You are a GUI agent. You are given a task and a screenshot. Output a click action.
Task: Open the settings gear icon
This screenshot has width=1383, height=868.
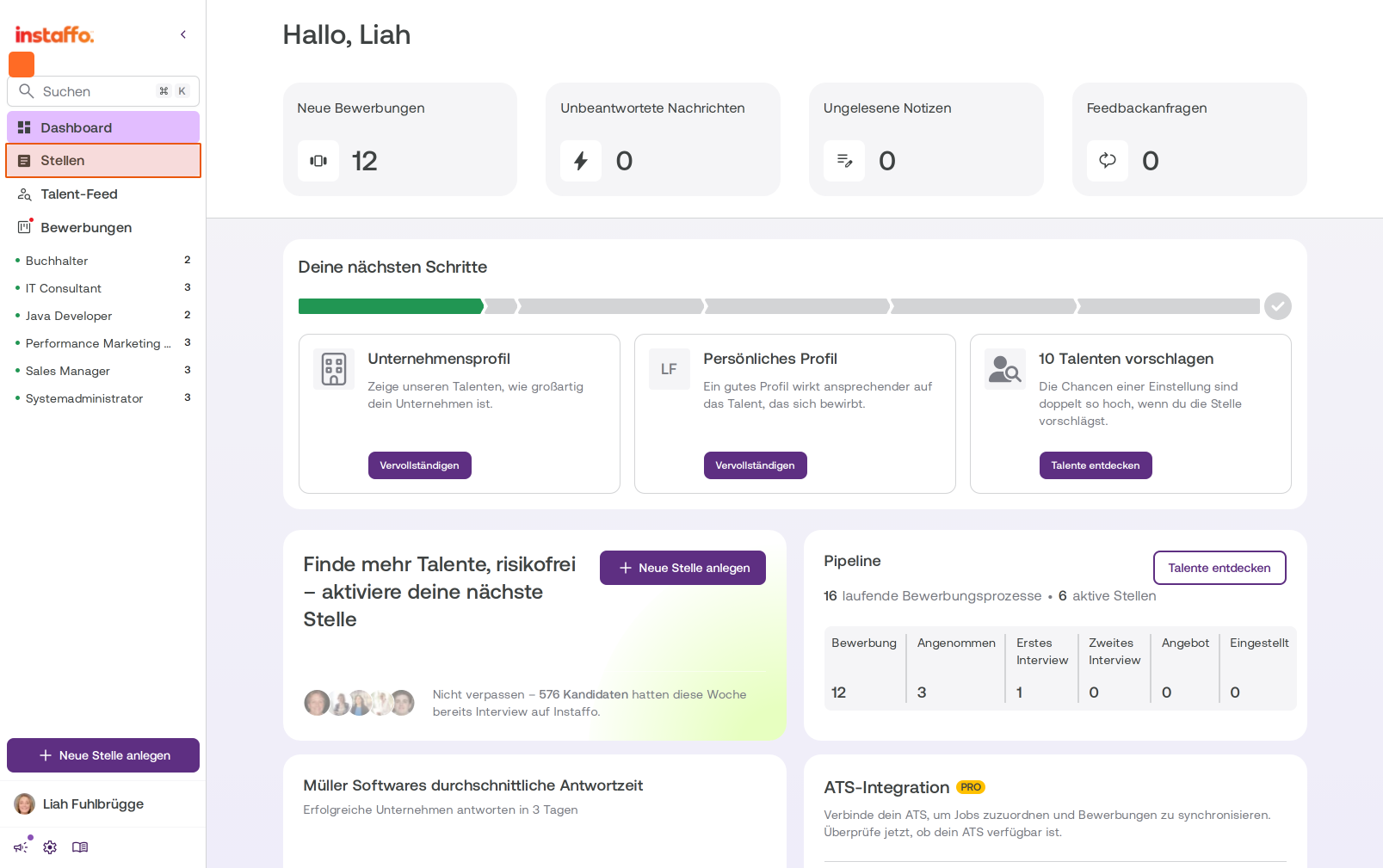click(50, 847)
